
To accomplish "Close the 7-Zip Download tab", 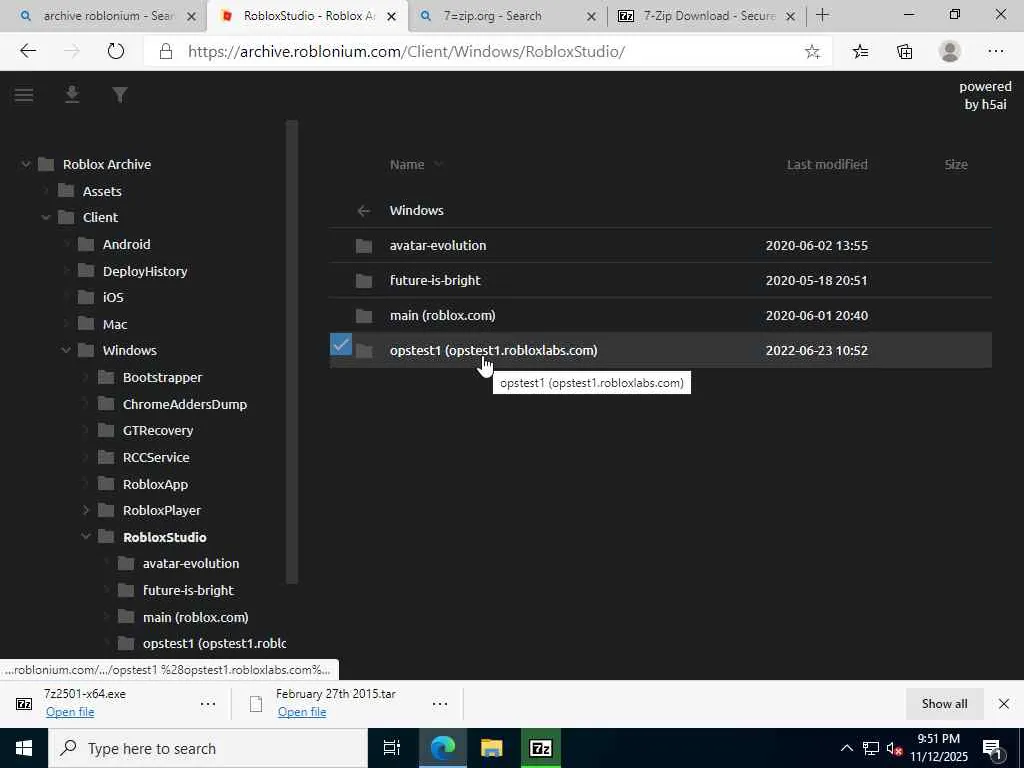I will tap(790, 16).
